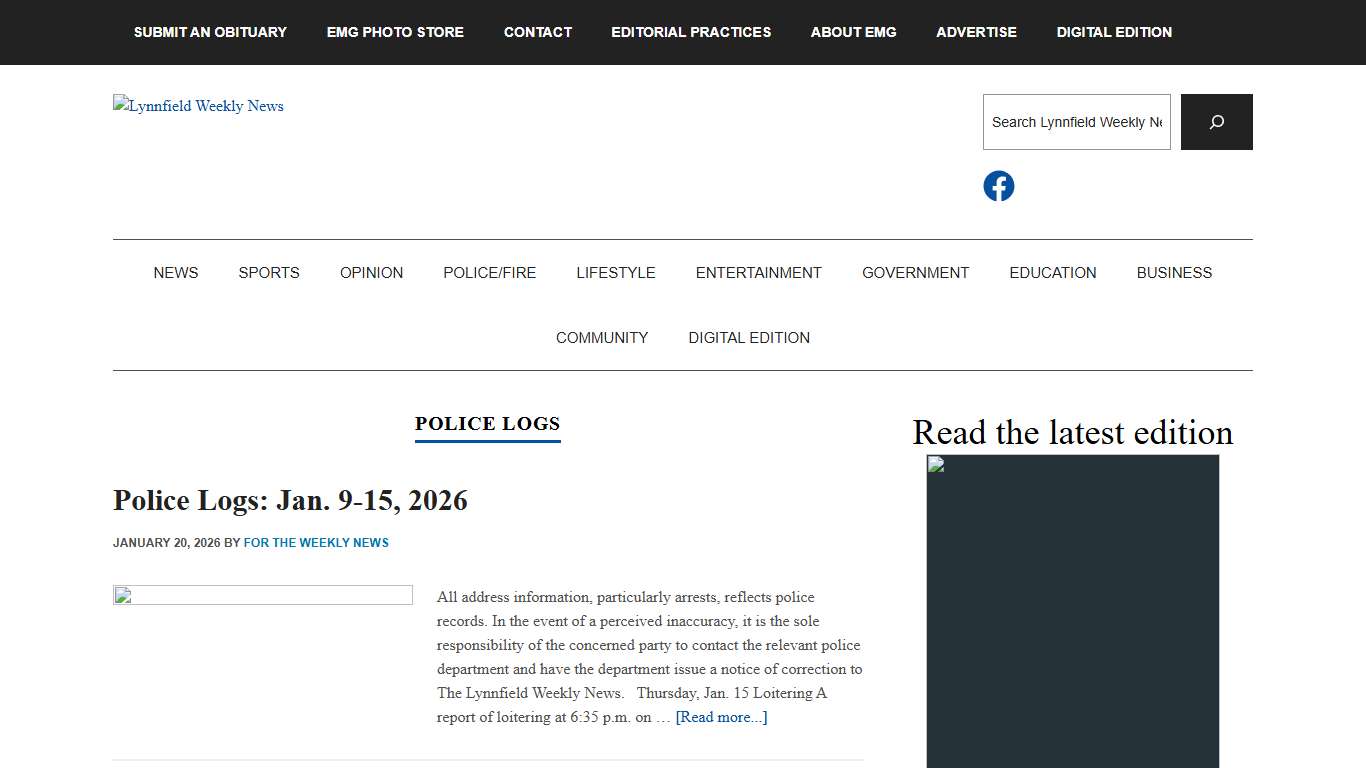1366x768 pixels.
Task: Open the COMMUNITY section
Action: (601, 337)
